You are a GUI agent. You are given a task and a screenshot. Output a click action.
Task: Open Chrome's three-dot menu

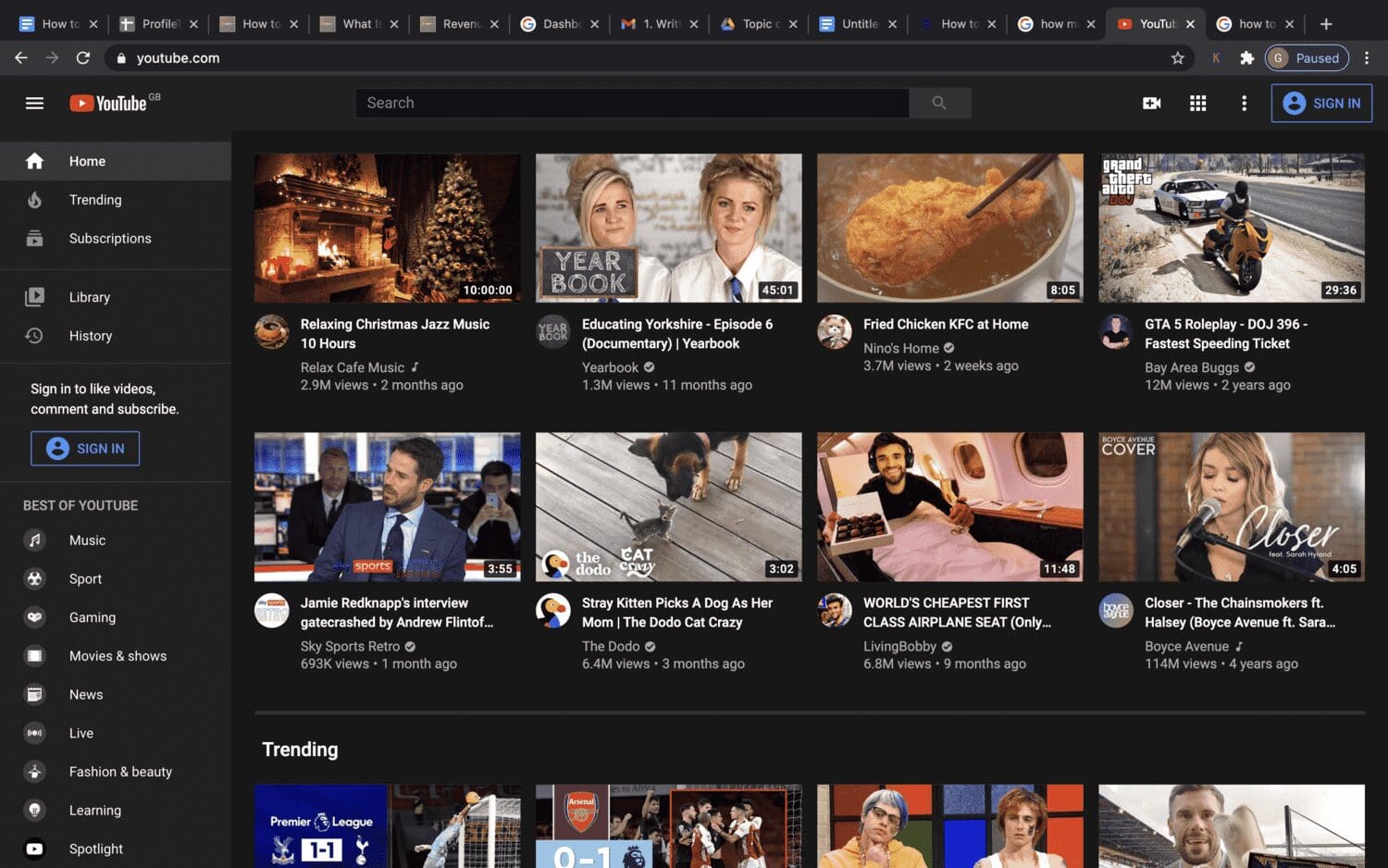(1367, 57)
